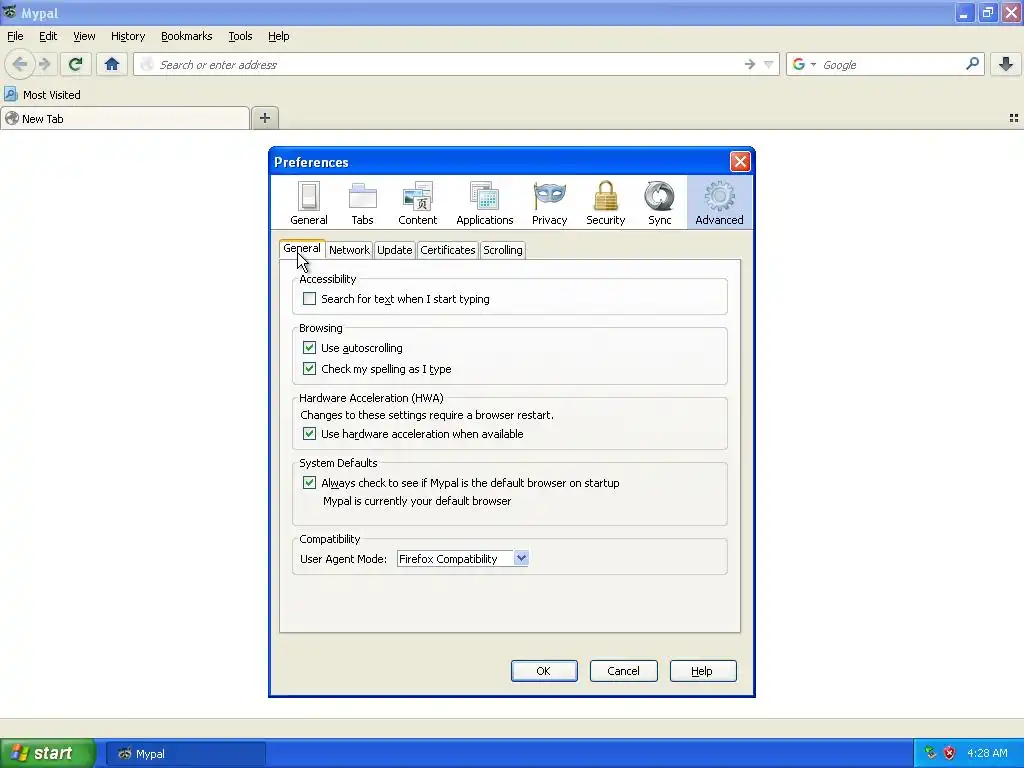Toggle Use autoscrolling checkbox

310,347
